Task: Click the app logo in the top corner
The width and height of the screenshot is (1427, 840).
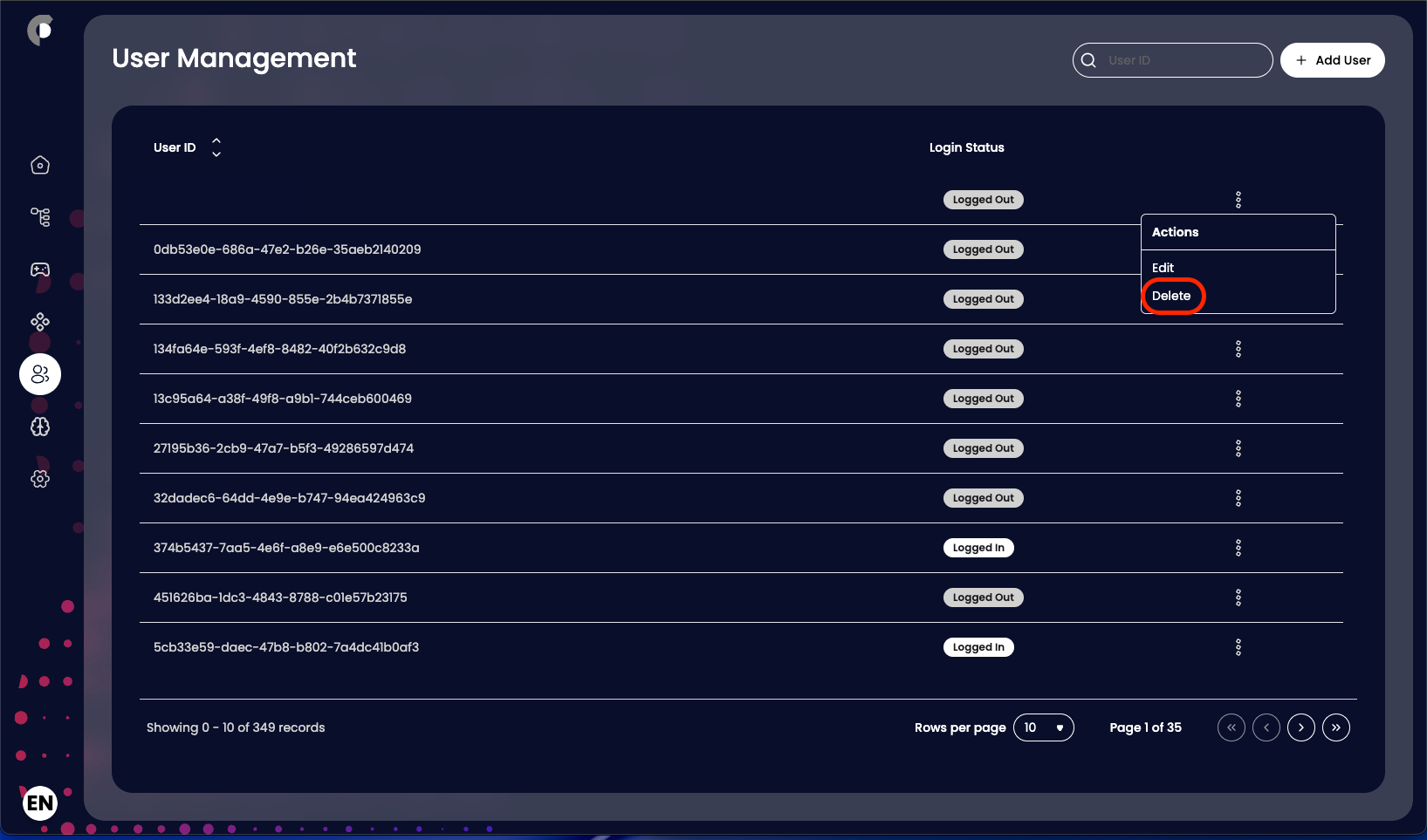Action: pyautogui.click(x=39, y=29)
